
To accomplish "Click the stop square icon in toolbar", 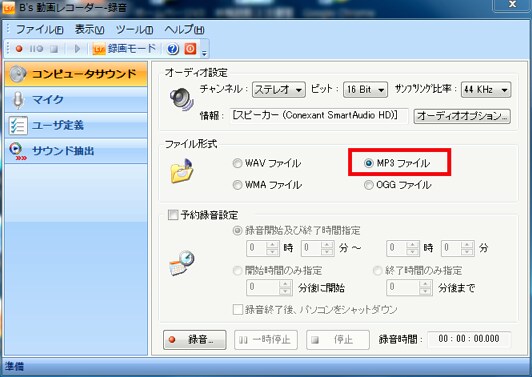I will point(54,49).
